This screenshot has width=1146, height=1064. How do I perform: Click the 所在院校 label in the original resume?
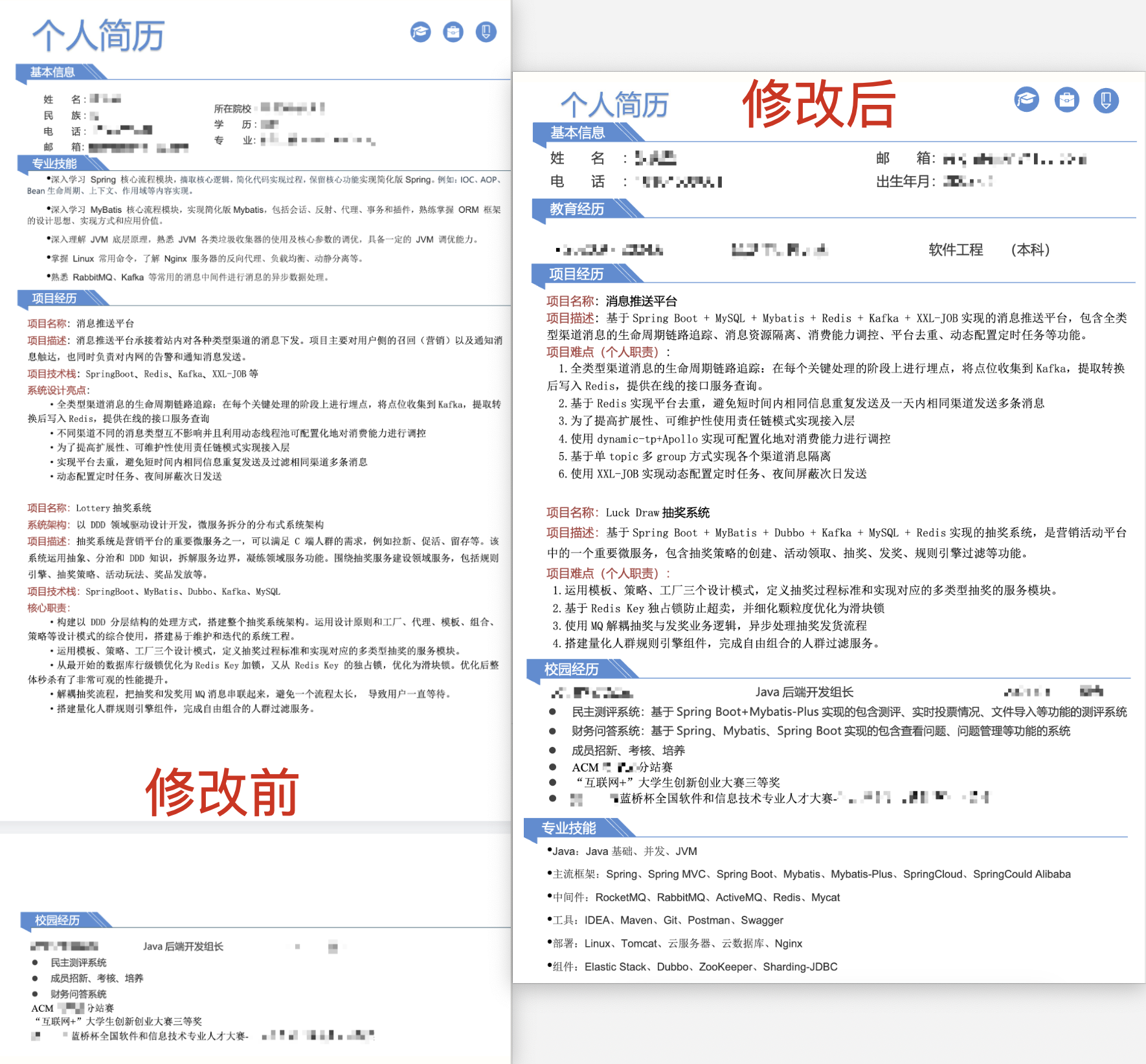233,108
